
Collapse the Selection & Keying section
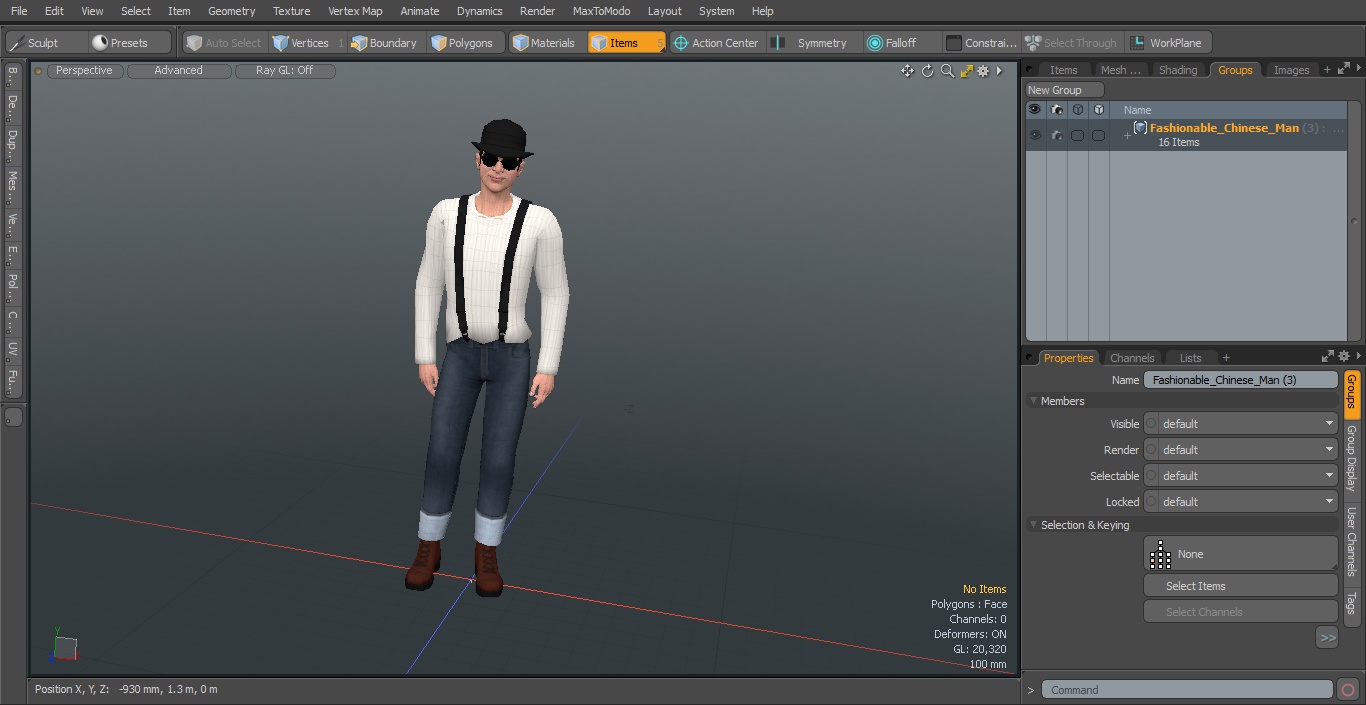[x=1033, y=525]
